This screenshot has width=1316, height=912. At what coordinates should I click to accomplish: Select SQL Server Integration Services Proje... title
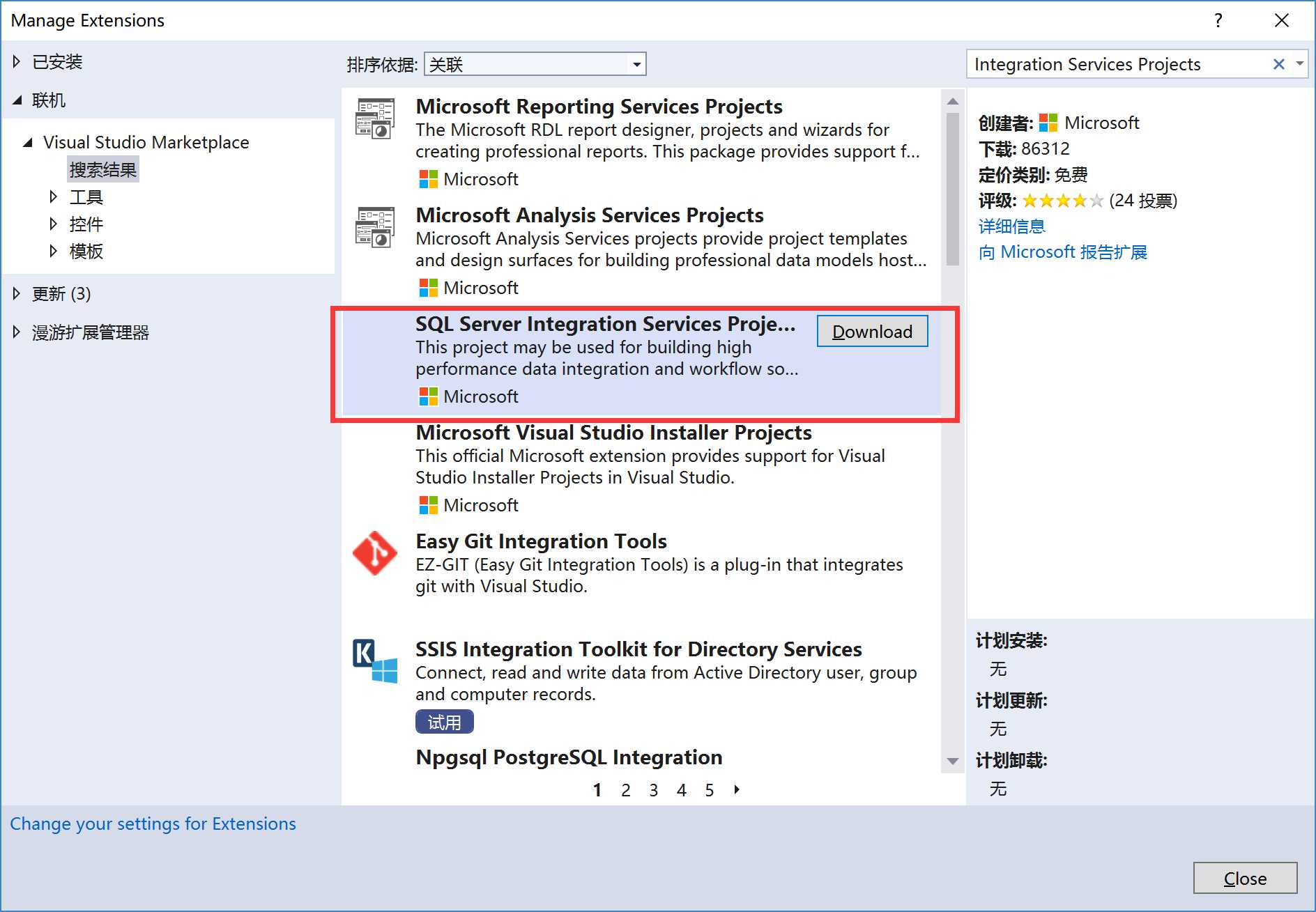605,323
